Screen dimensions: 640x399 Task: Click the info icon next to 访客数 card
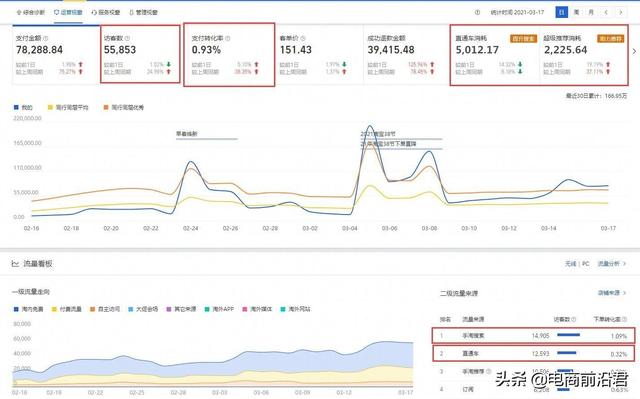click(127, 38)
